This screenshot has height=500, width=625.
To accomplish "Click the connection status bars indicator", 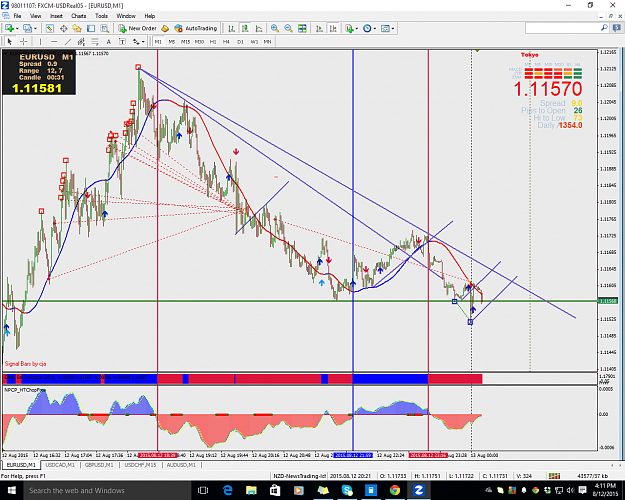I will click(x=554, y=476).
